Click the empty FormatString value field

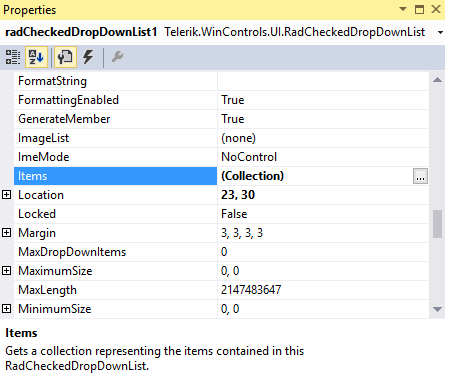pos(323,81)
